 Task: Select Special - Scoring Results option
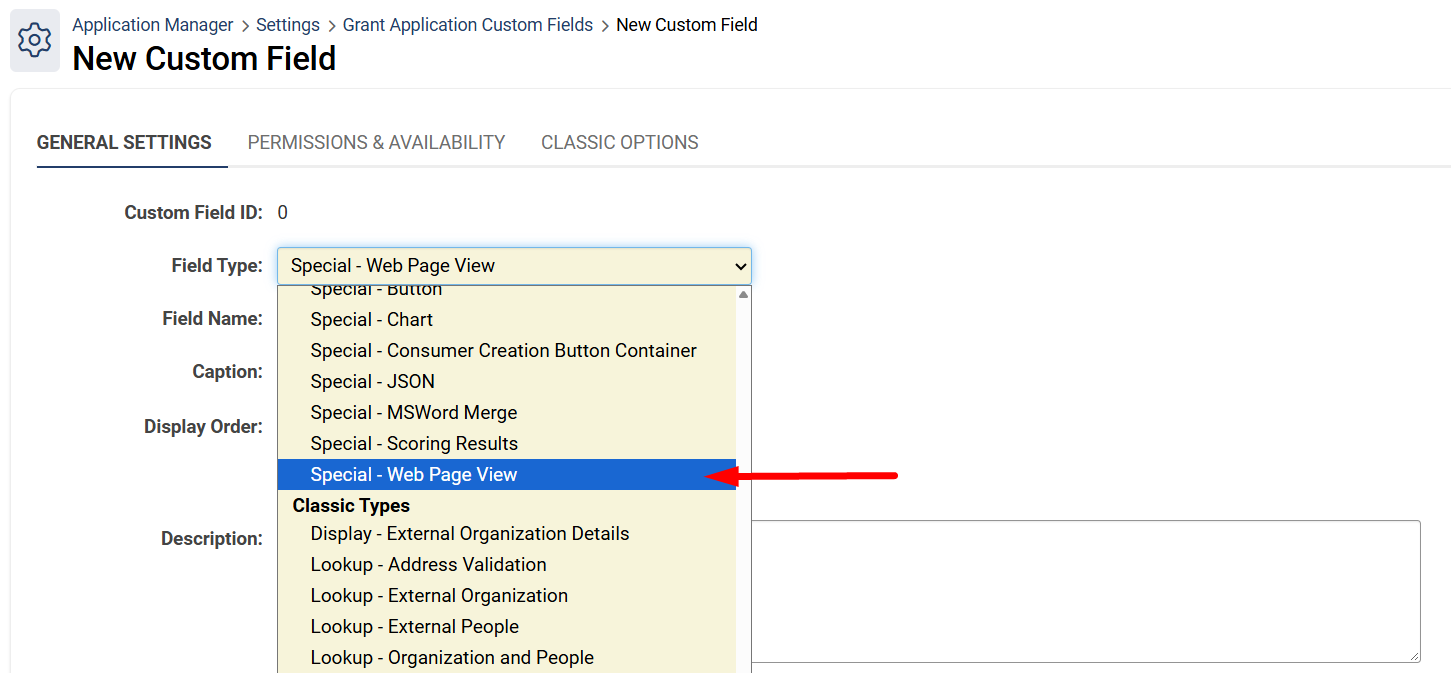click(507, 444)
